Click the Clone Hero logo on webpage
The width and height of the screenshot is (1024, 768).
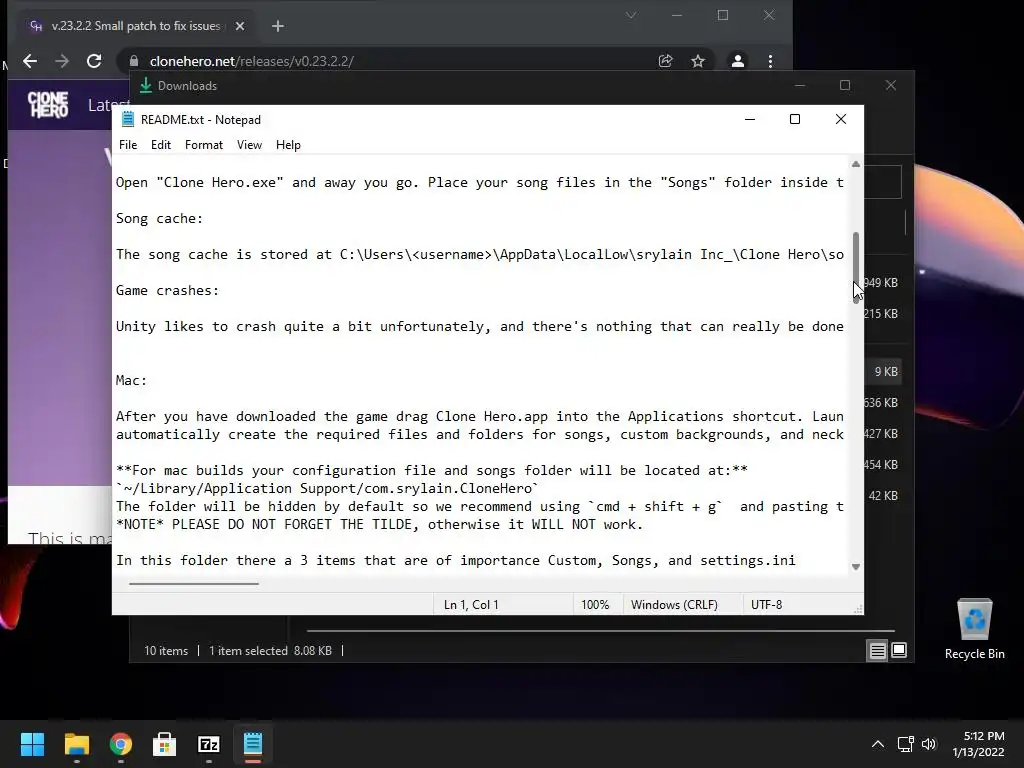48,104
